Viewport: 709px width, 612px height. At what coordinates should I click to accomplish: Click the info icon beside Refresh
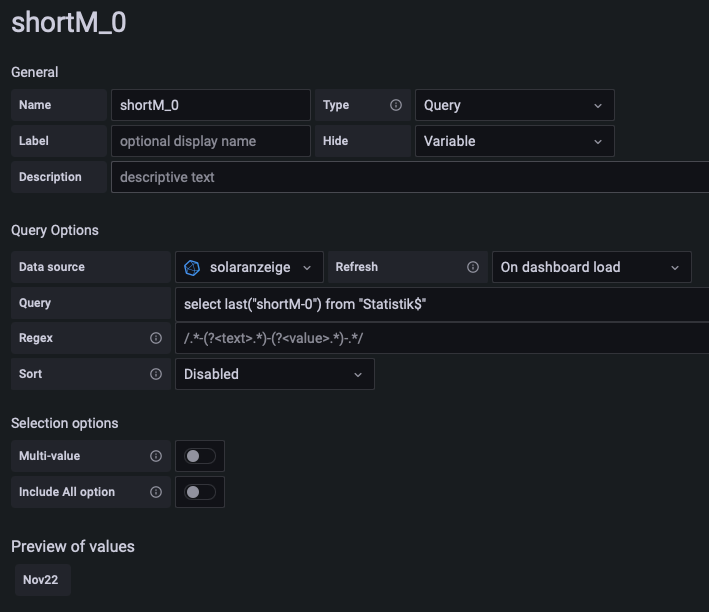473,267
